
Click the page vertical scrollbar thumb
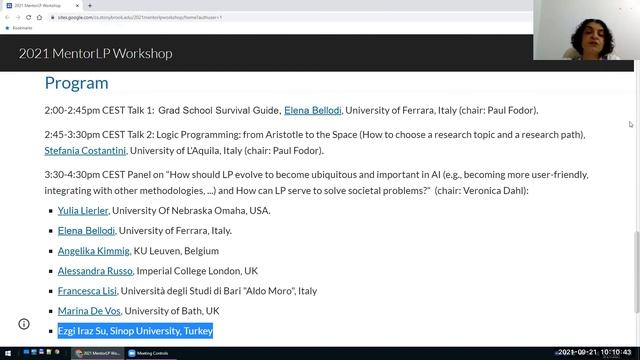[x=637, y=272]
